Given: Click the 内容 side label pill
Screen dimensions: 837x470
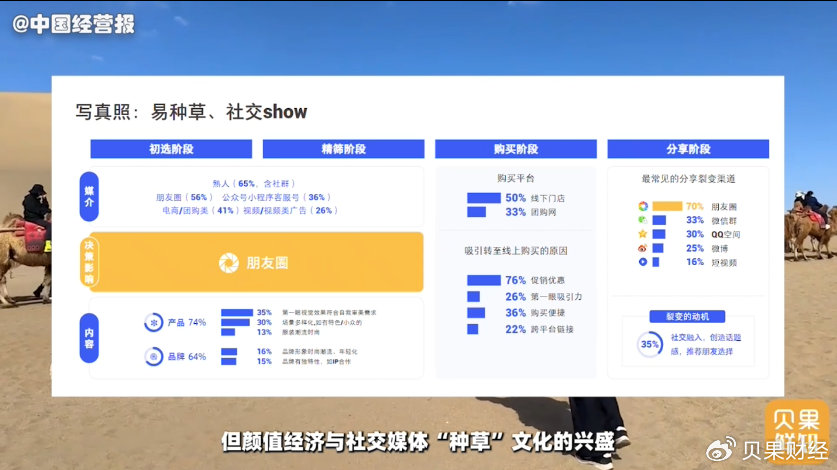Looking at the screenshot, I should (89, 338).
